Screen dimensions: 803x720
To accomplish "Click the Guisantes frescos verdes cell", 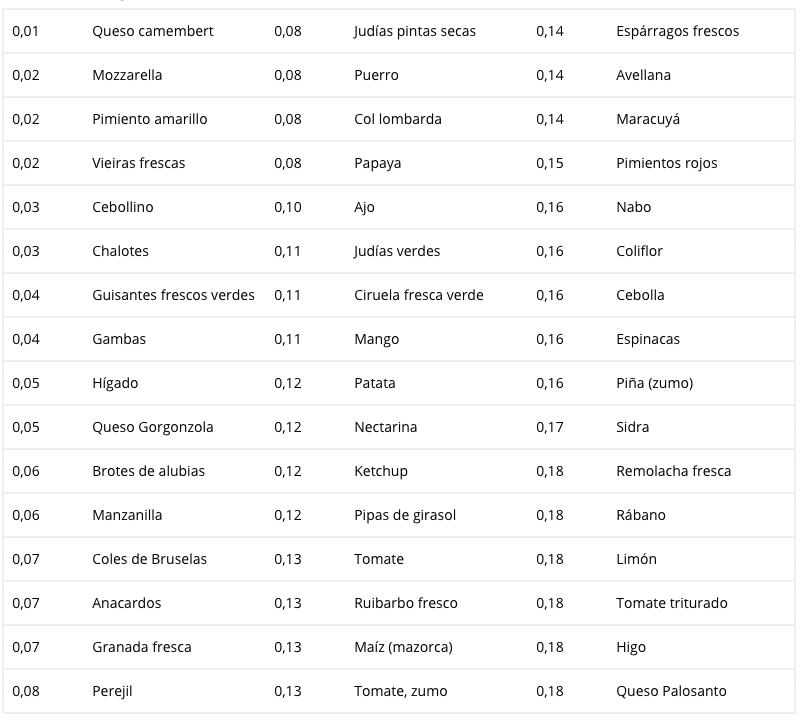I will point(173,295).
